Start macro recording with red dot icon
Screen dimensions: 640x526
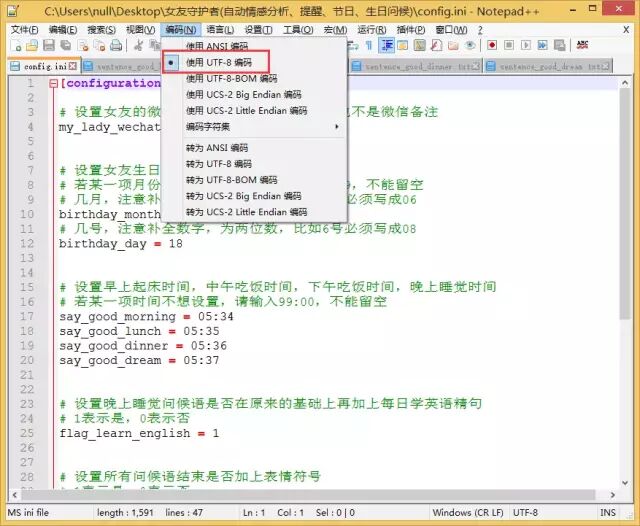tap(492, 45)
